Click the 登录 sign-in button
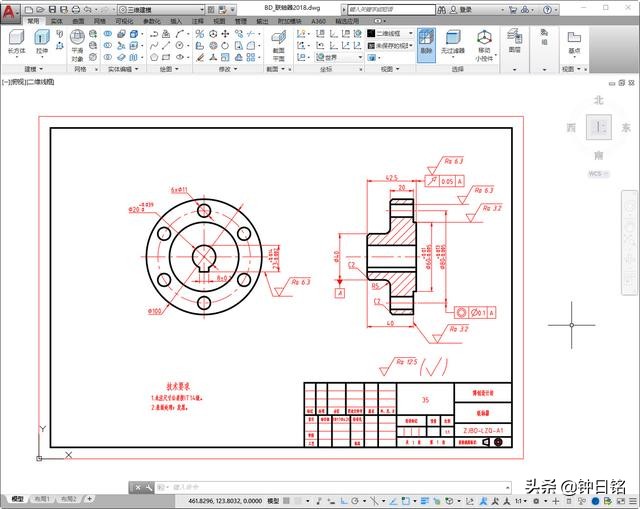640x509 pixels. tap(465, 8)
